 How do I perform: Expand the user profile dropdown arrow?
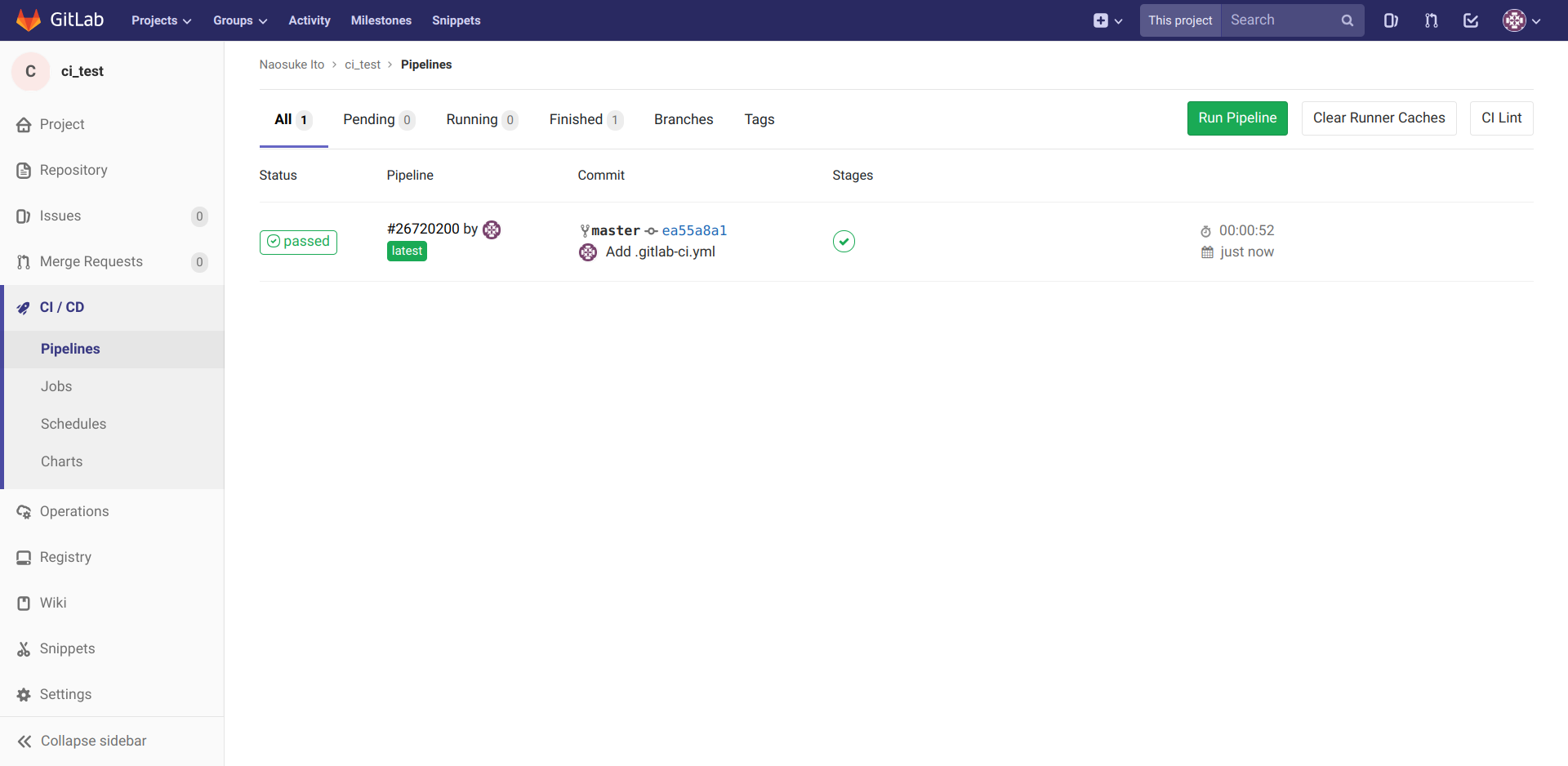click(1536, 21)
